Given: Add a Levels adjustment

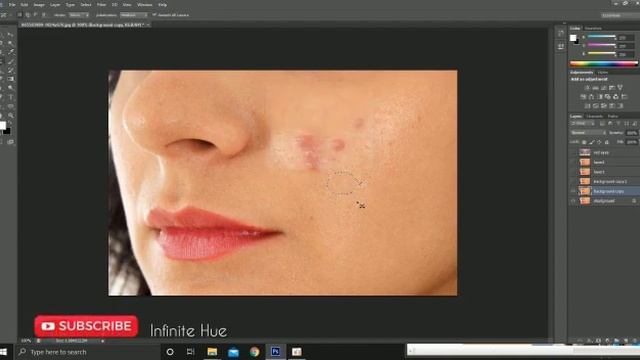Looking at the screenshot, I should (596, 87).
